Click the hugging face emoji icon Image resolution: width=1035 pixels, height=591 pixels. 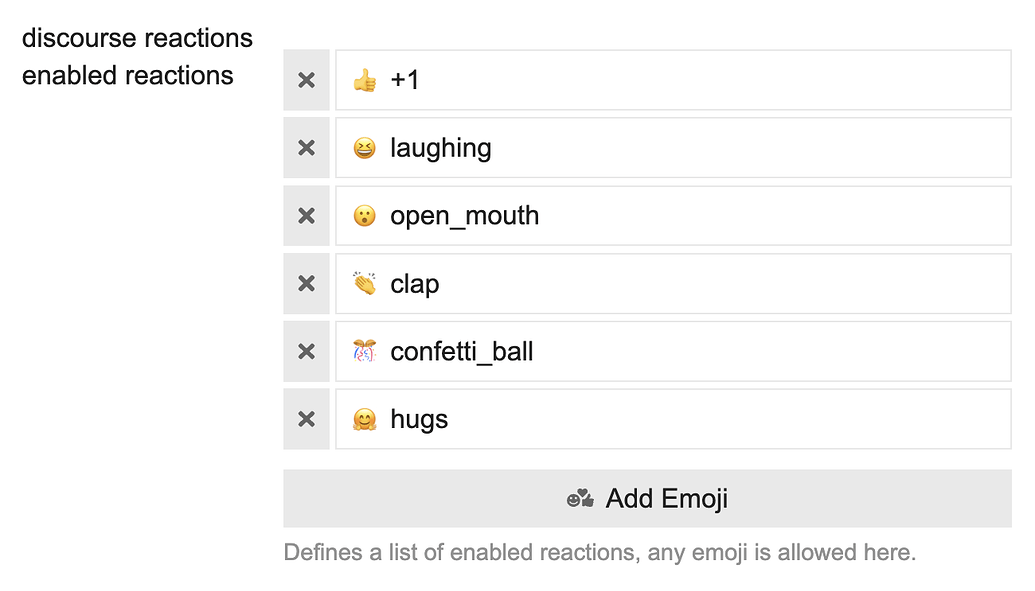365,419
